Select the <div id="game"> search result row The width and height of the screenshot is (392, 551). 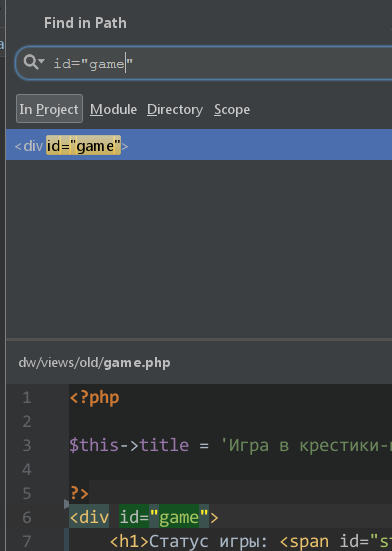199,145
